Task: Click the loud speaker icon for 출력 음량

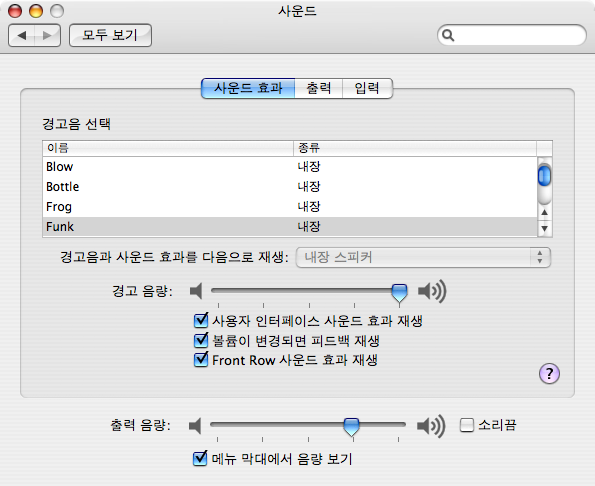Action: coord(431,426)
